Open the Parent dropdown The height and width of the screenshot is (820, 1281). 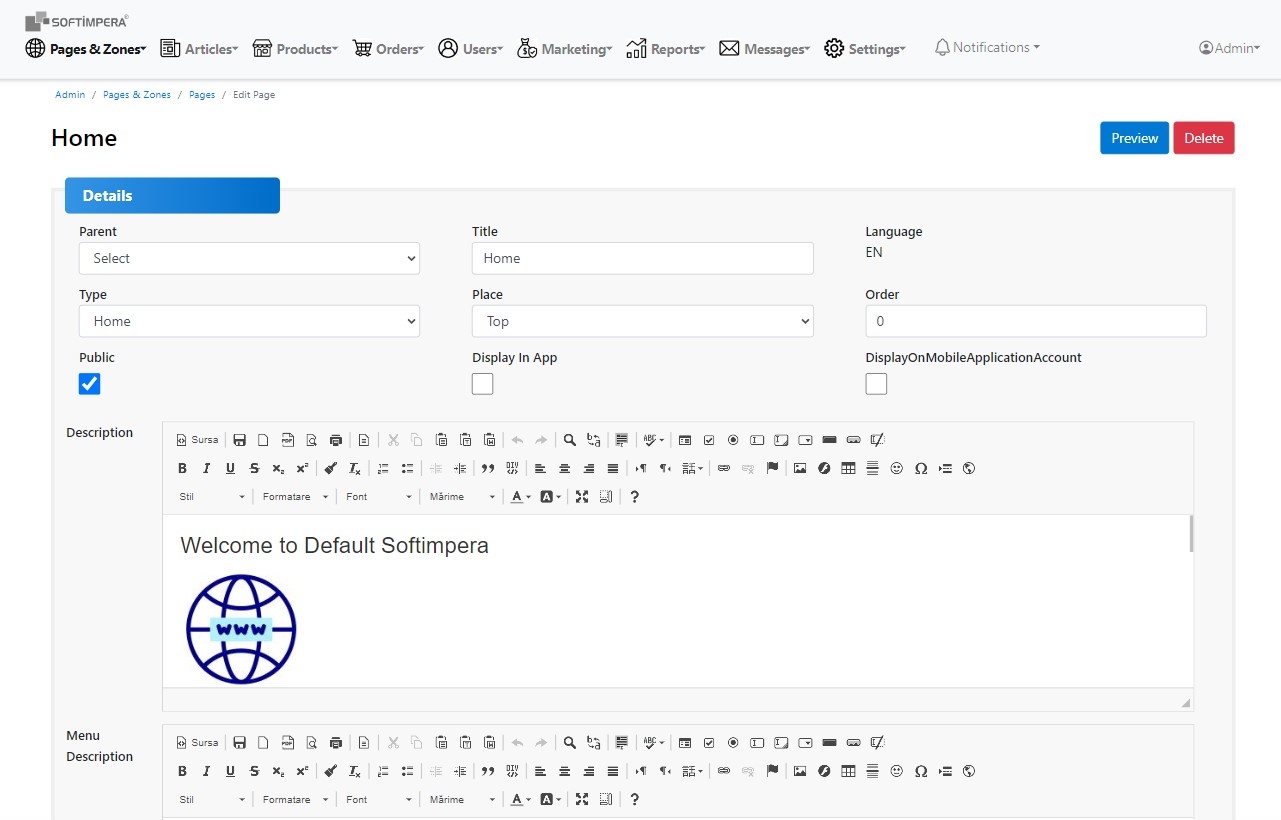[249, 258]
